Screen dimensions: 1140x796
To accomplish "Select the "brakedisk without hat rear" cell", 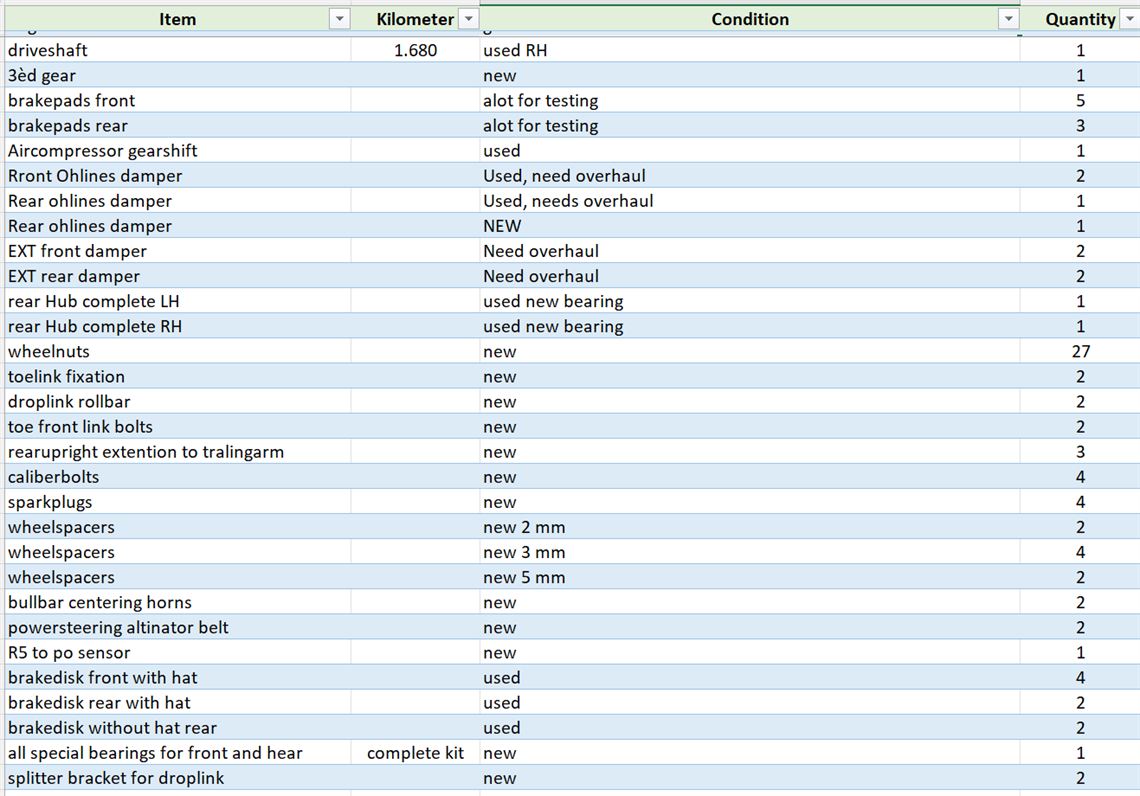I will click(178, 728).
